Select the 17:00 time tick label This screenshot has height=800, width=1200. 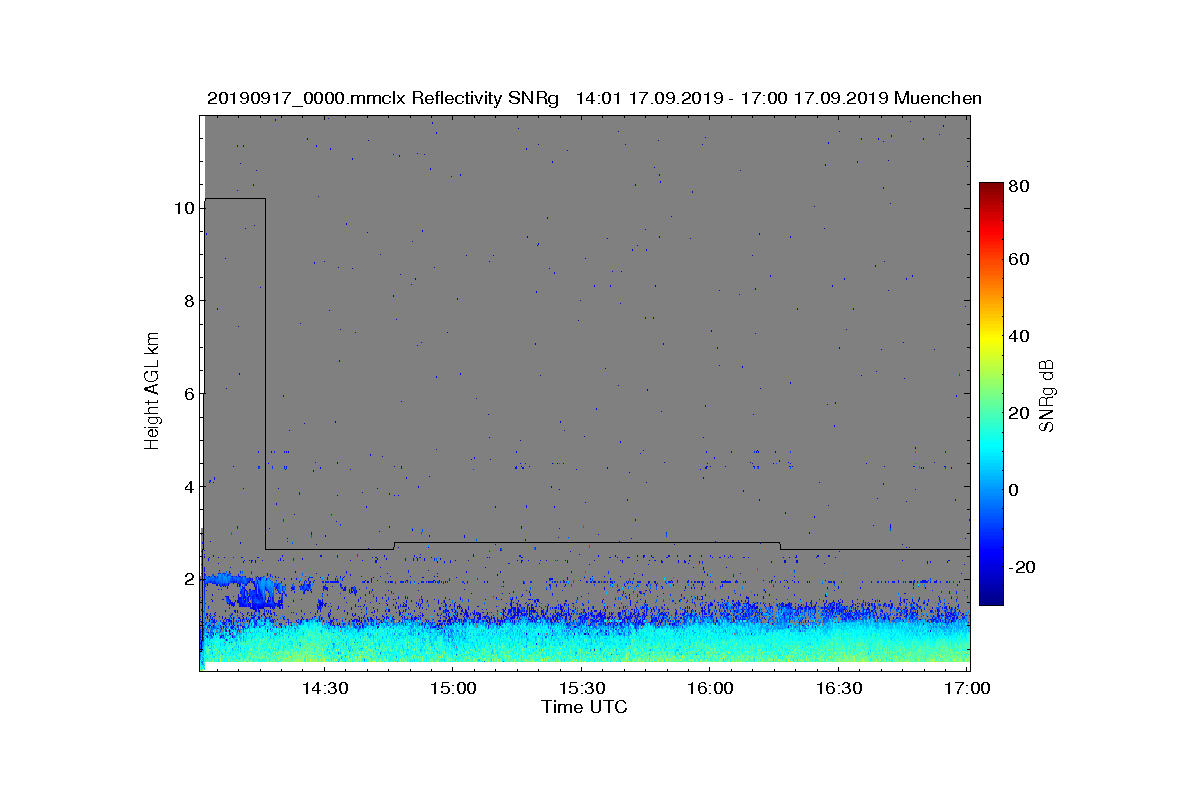[968, 689]
